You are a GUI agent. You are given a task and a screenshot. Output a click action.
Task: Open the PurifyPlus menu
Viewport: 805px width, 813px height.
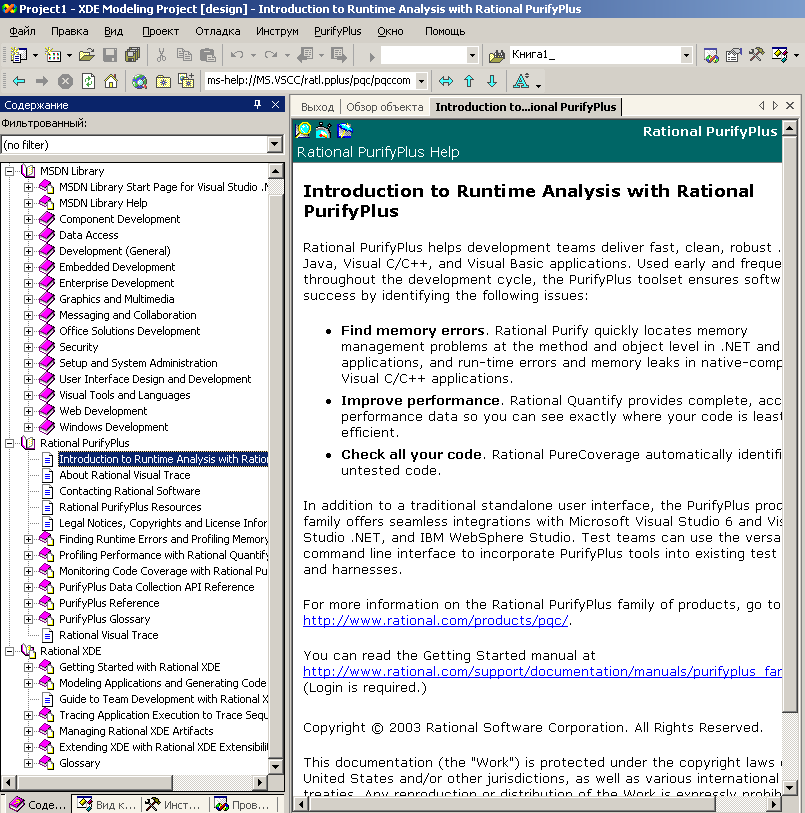click(337, 31)
